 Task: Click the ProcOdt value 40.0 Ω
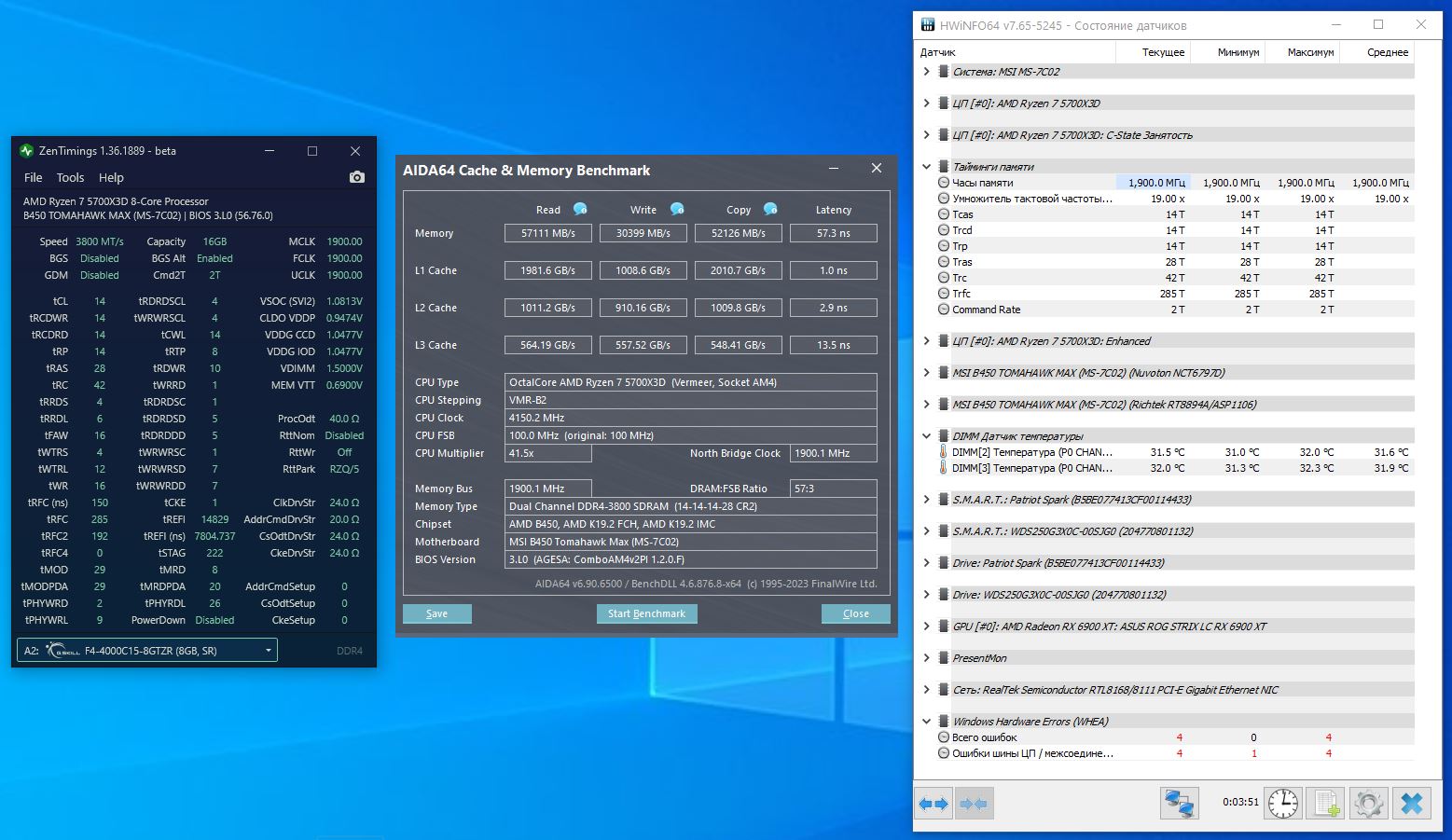coord(344,419)
